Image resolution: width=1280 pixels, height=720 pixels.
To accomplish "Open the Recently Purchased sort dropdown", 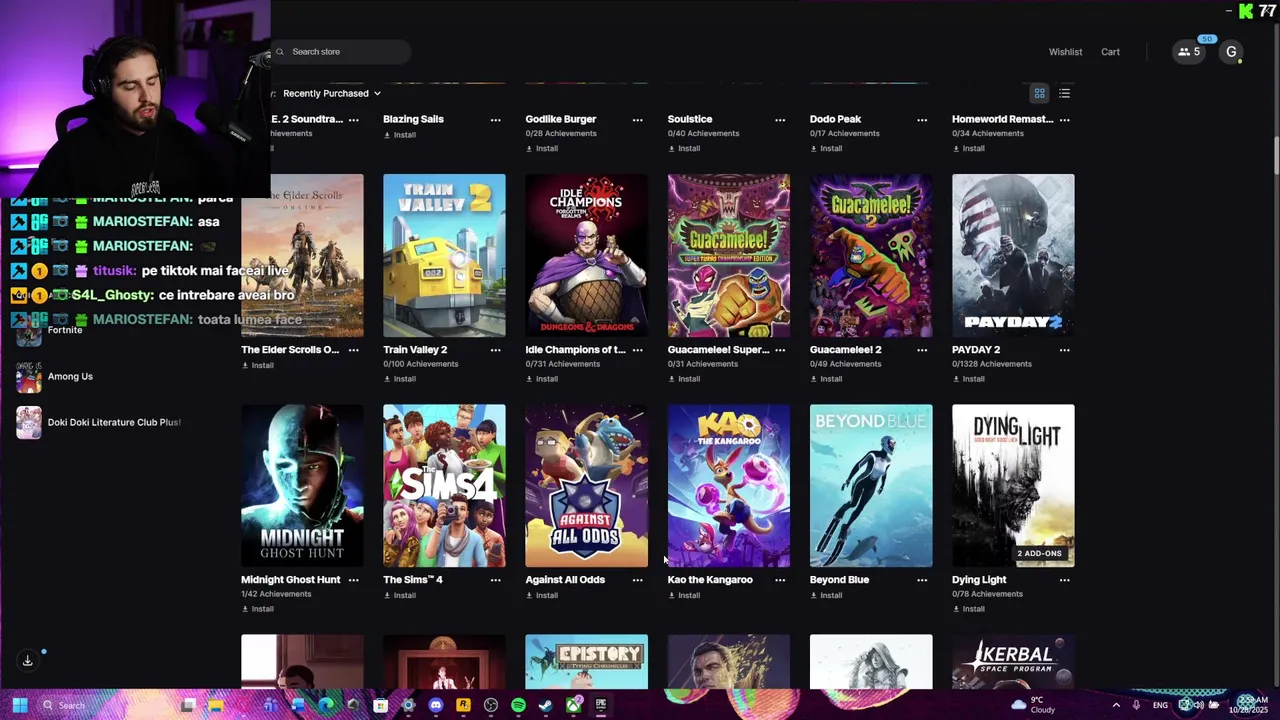I will pos(331,93).
